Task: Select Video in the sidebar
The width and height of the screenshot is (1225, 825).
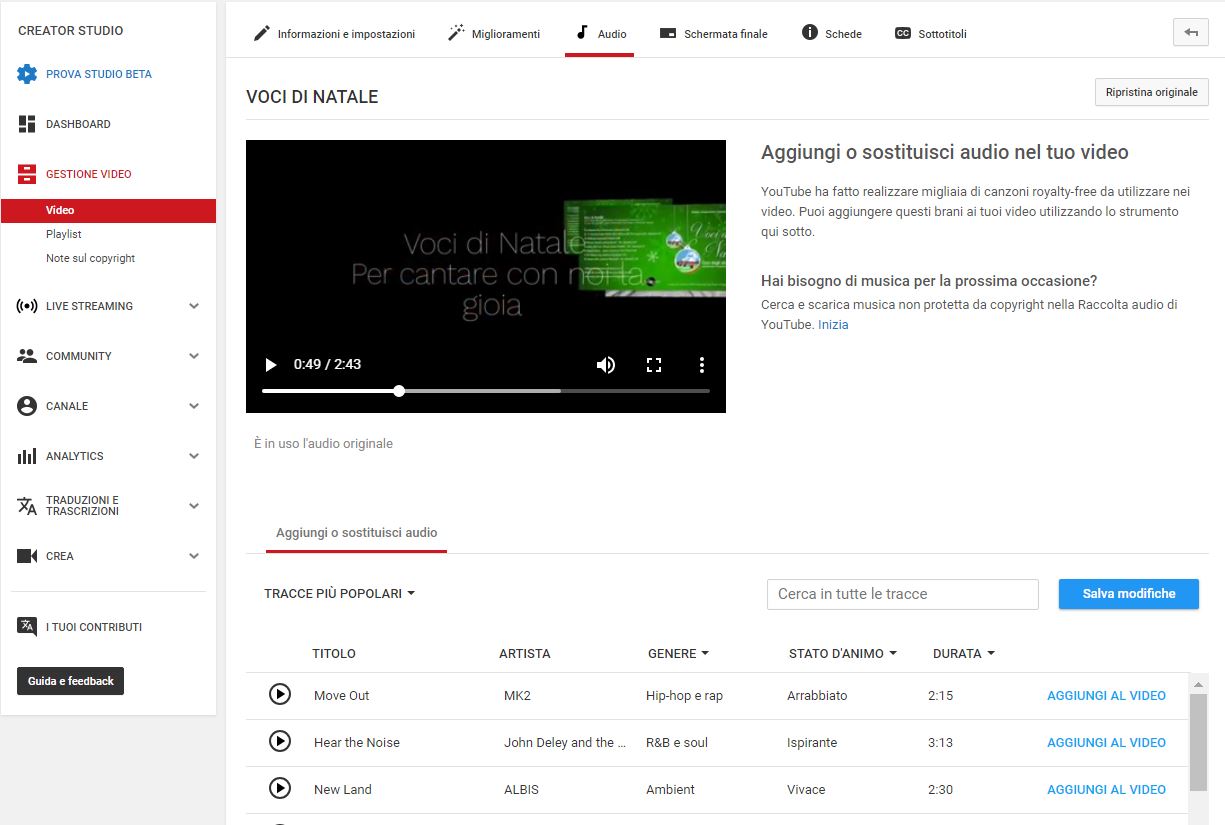Action: (109, 210)
